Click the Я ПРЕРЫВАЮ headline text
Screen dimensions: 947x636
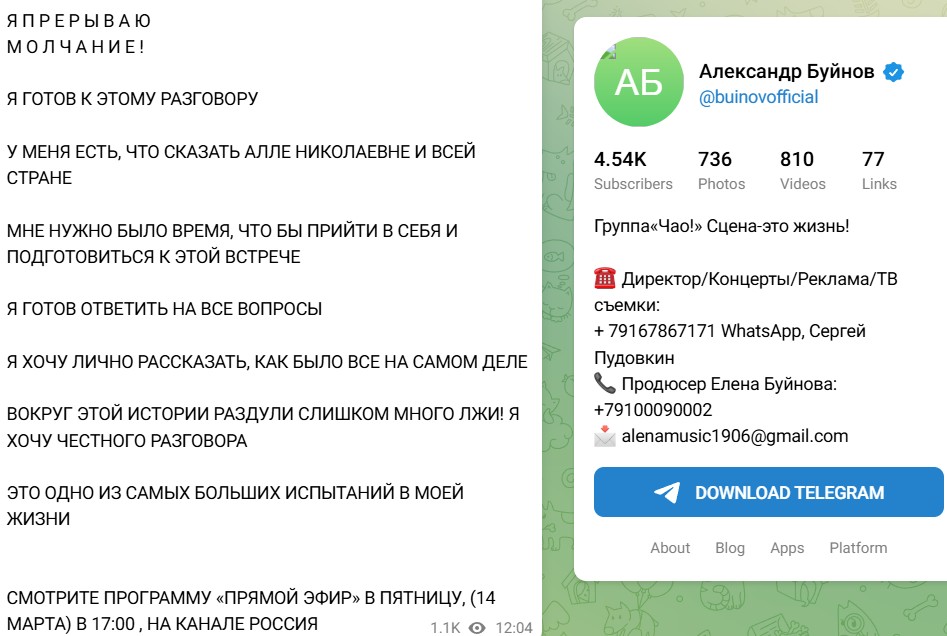pyautogui.click(x=79, y=21)
